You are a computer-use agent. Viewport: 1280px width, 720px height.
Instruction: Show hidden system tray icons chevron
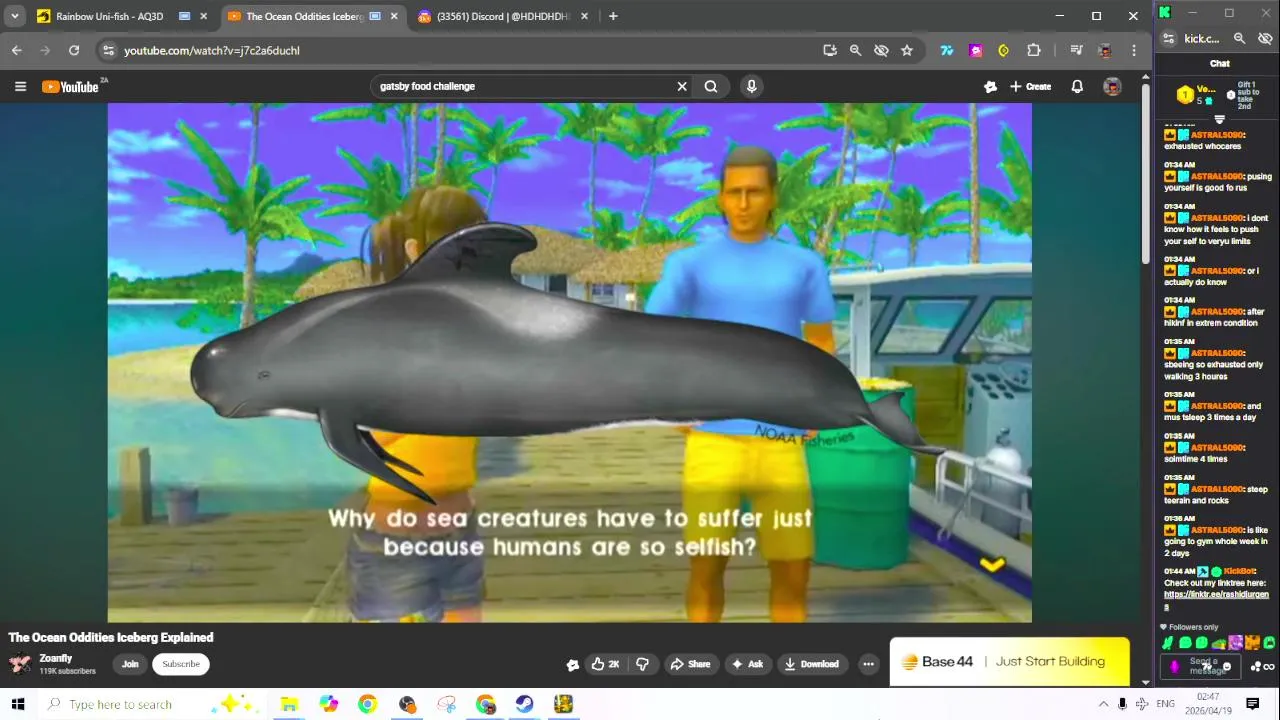[1104, 704]
